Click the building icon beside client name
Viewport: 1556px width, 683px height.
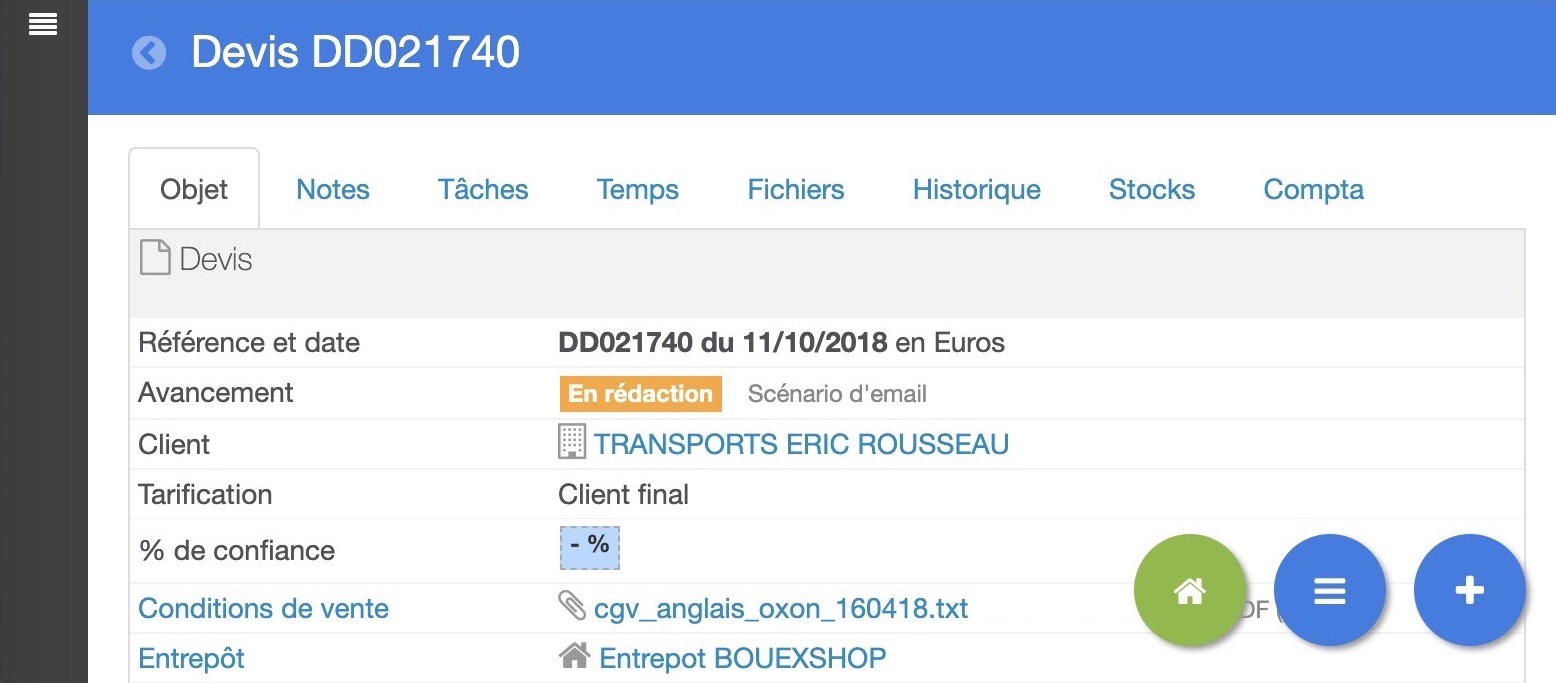point(572,442)
